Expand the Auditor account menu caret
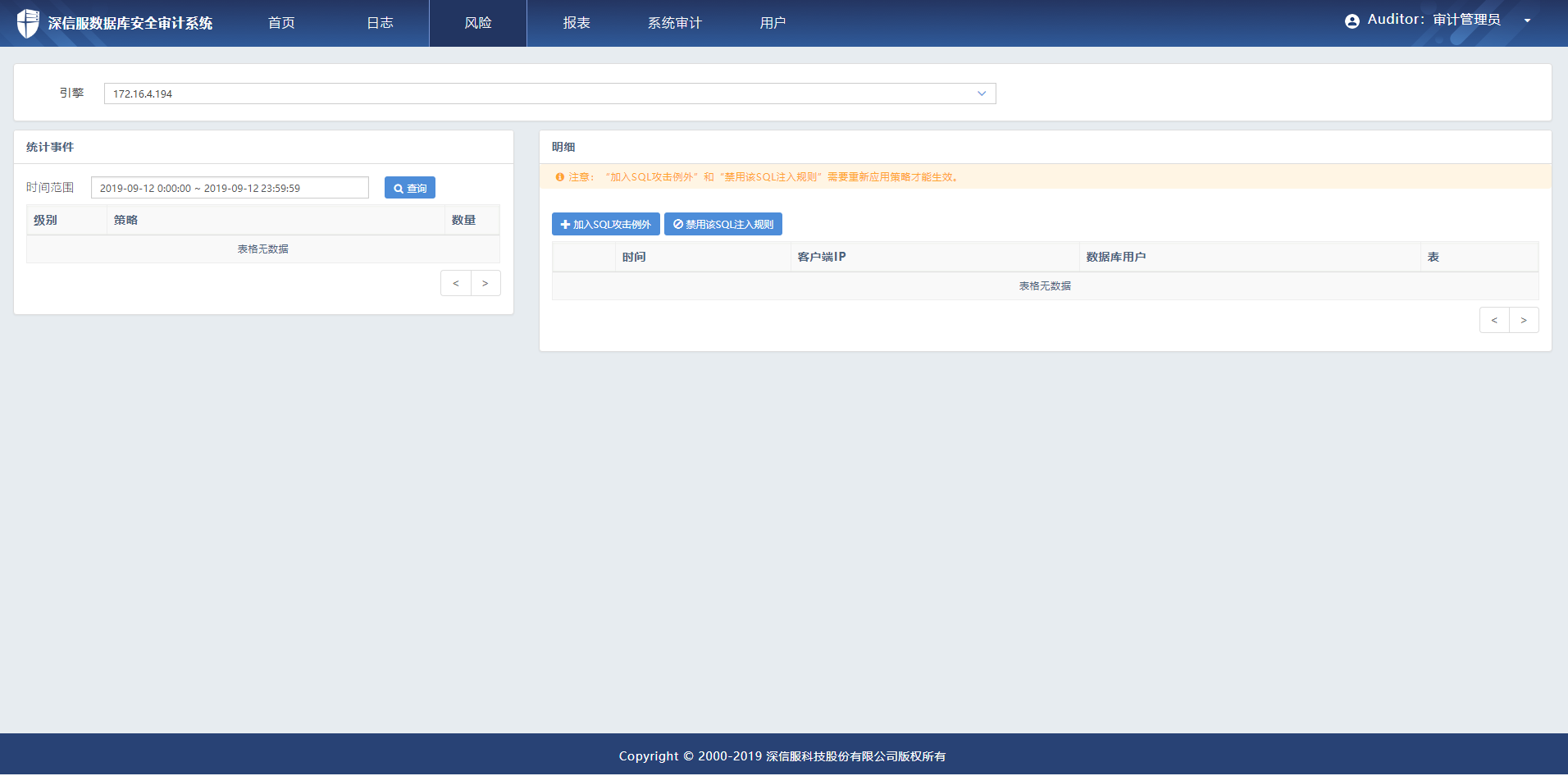The height and width of the screenshot is (776, 1568). pyautogui.click(x=1527, y=21)
